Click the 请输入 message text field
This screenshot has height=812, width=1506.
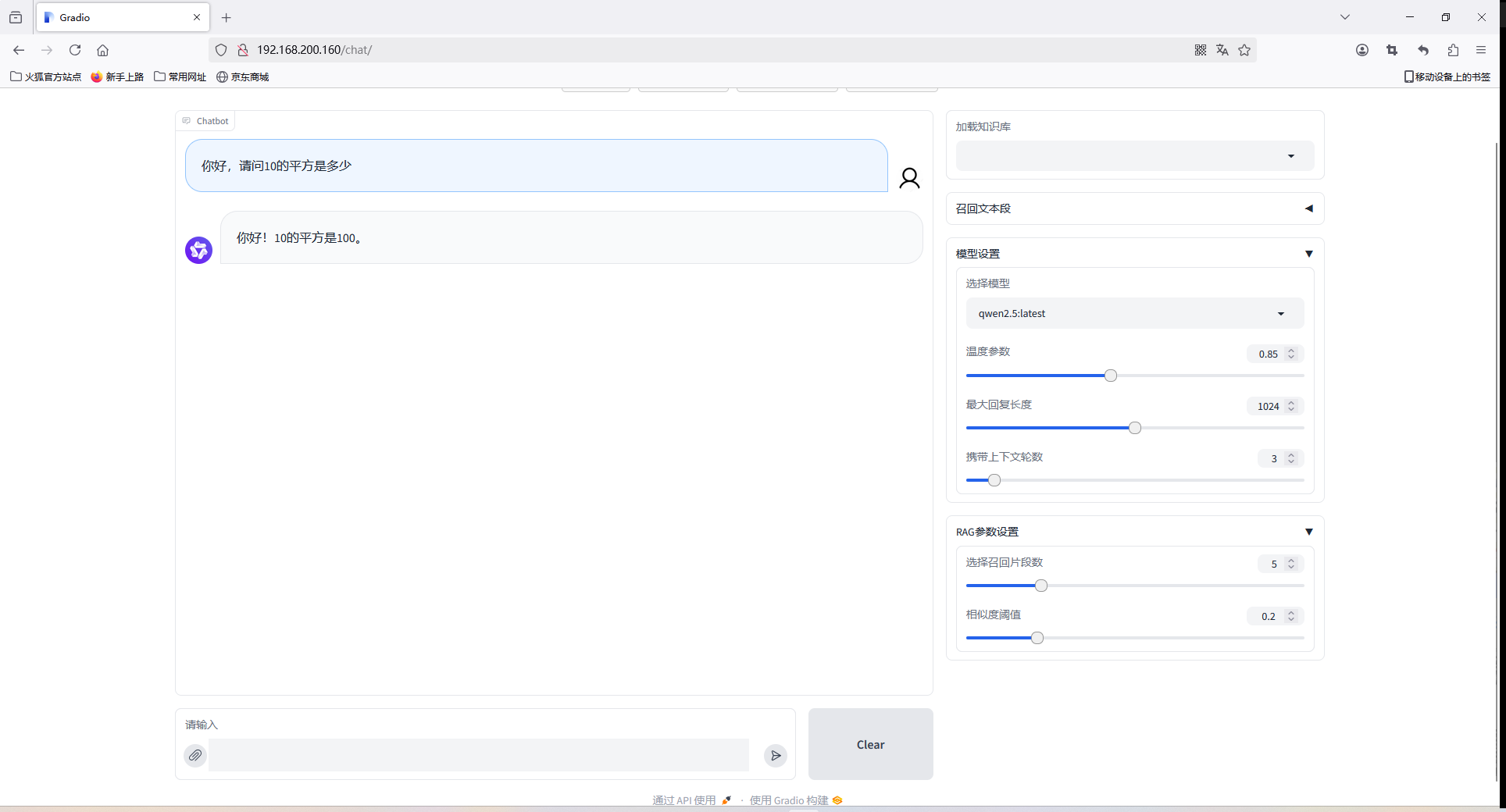click(x=478, y=755)
